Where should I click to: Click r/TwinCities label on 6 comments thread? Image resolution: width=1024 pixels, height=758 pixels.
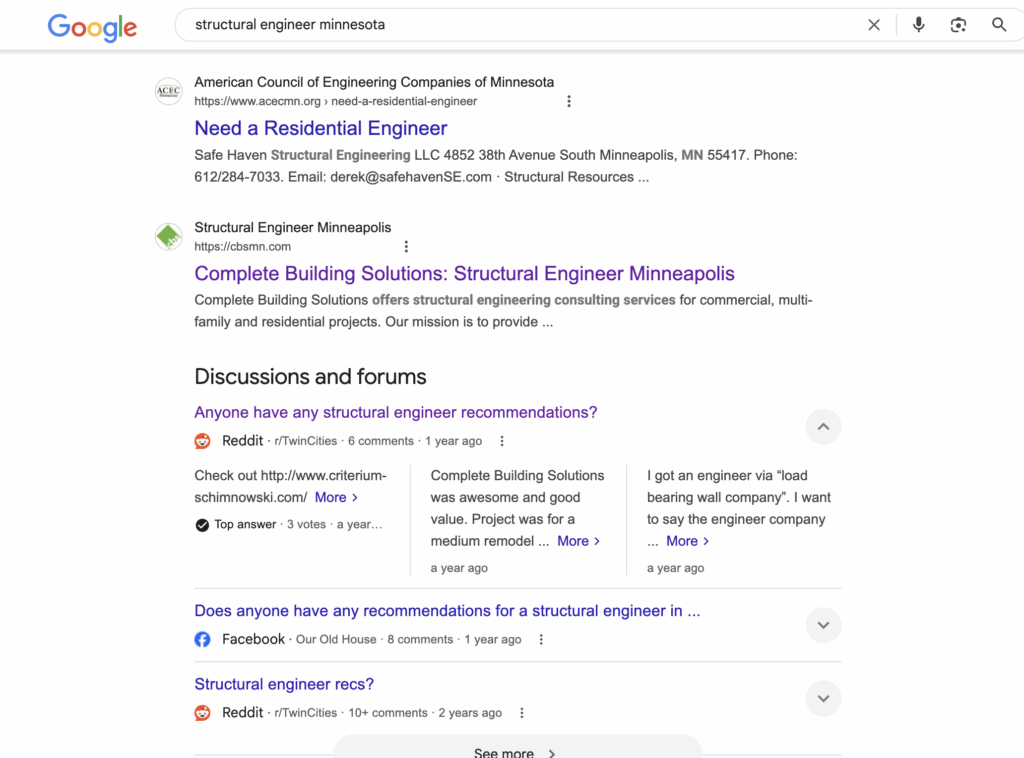[306, 441]
